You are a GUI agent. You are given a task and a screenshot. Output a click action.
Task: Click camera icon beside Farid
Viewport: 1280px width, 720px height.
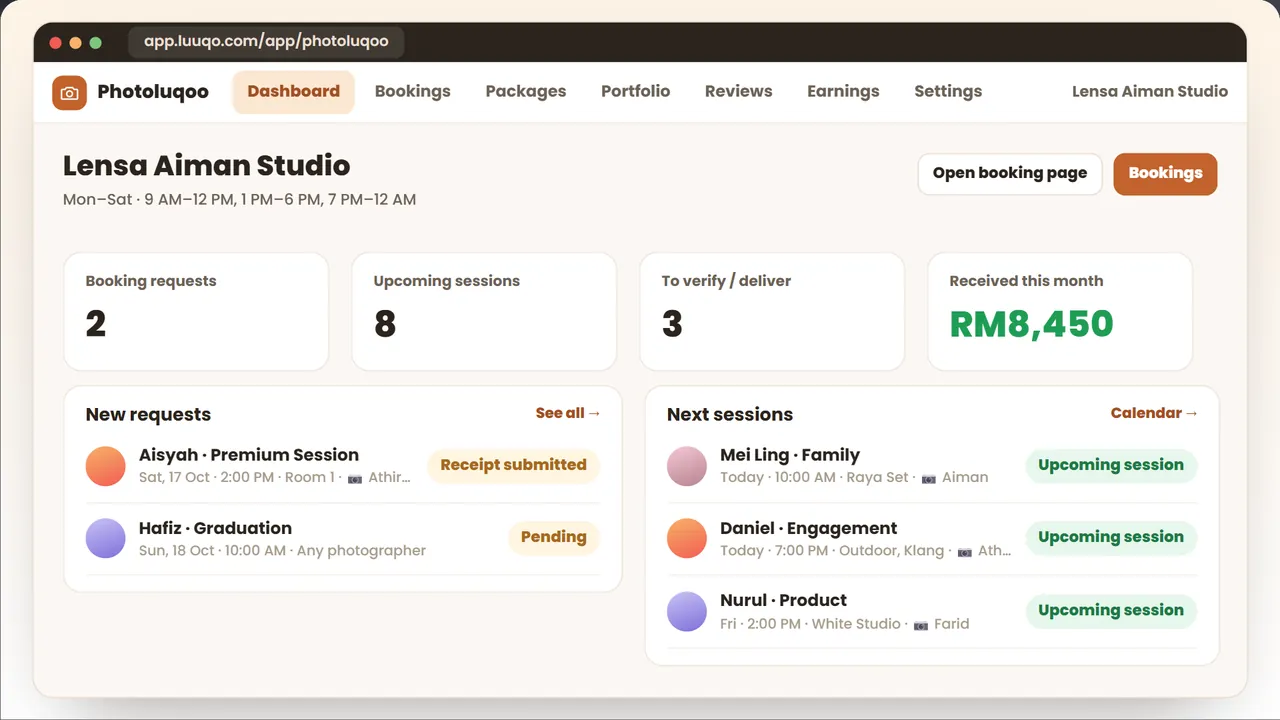pos(921,624)
